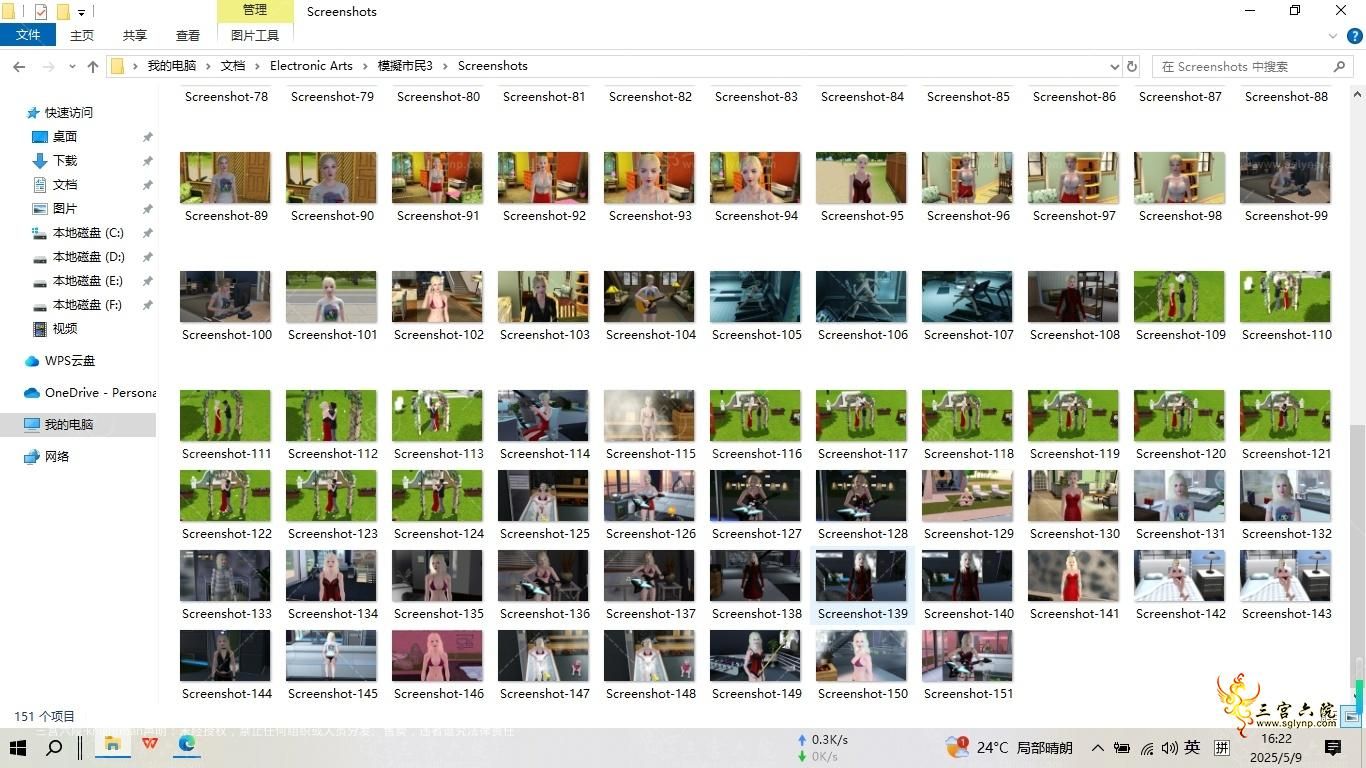Select Screenshot-139 thumbnail
This screenshot has width=1366, height=768.
coord(861,576)
